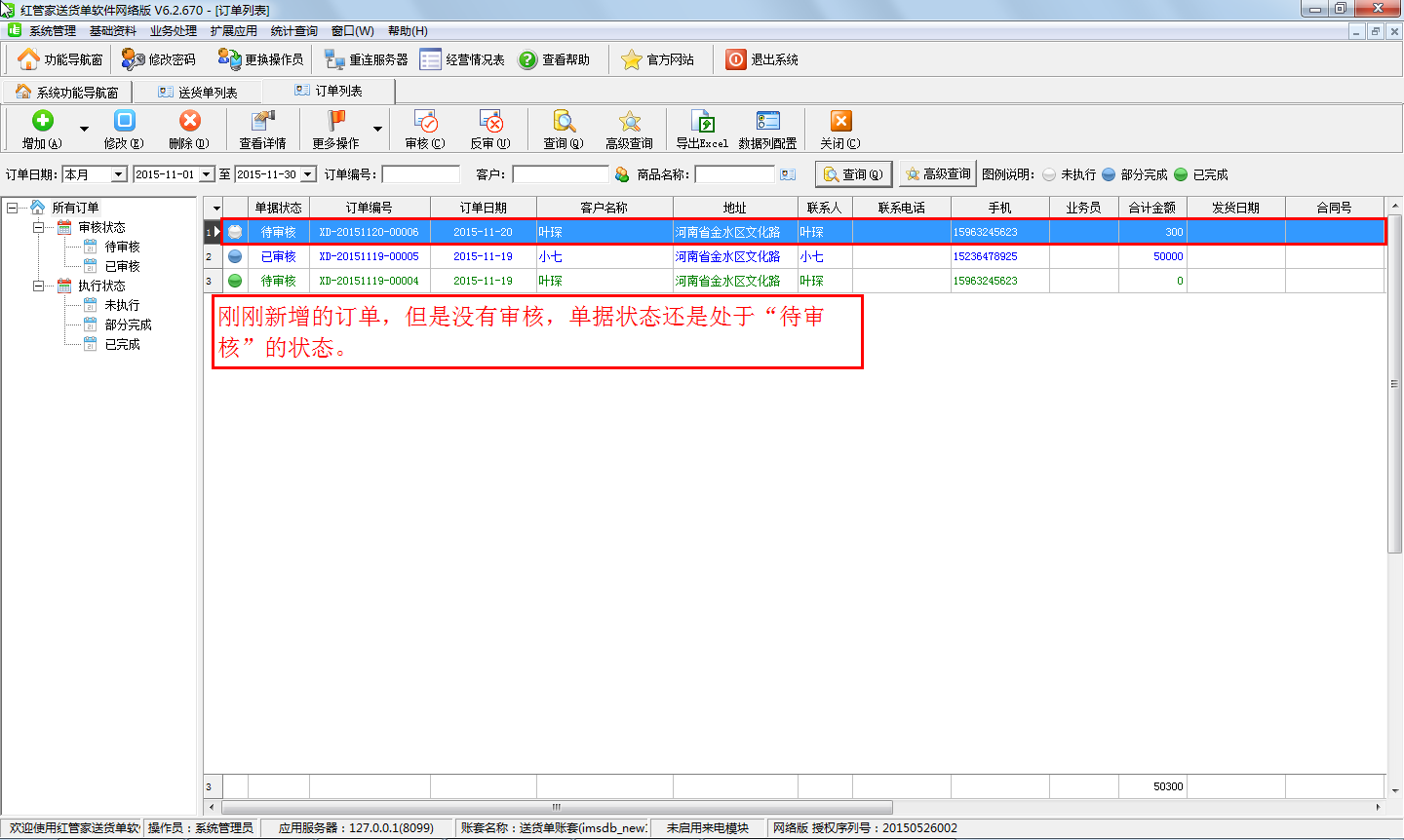Click the 高级查询 star magnifier toolbar icon
The height and width of the screenshot is (840, 1404).
point(629,121)
